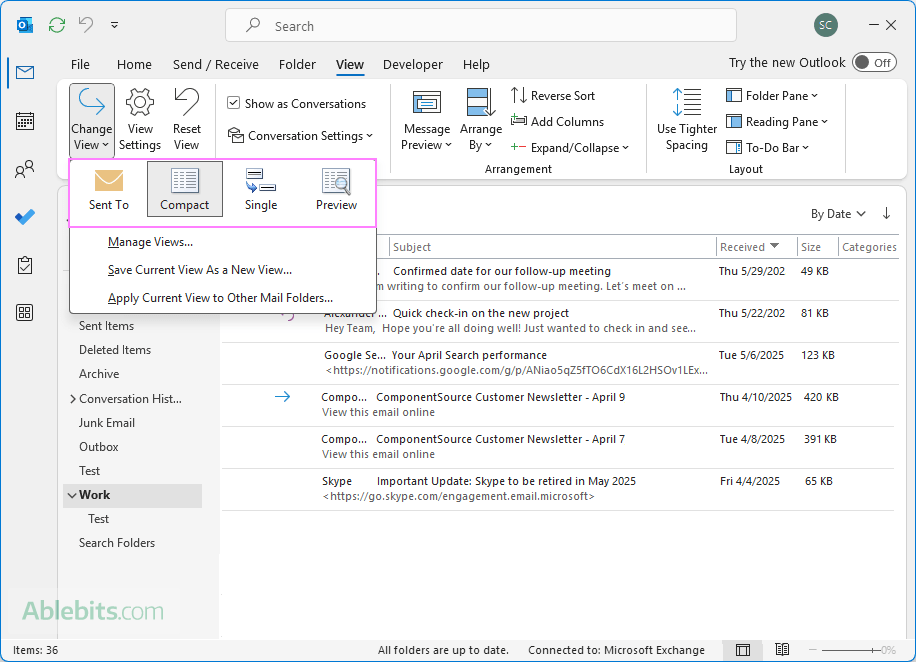Switch to the Folder tab
The height and width of the screenshot is (662, 916).
(x=297, y=64)
